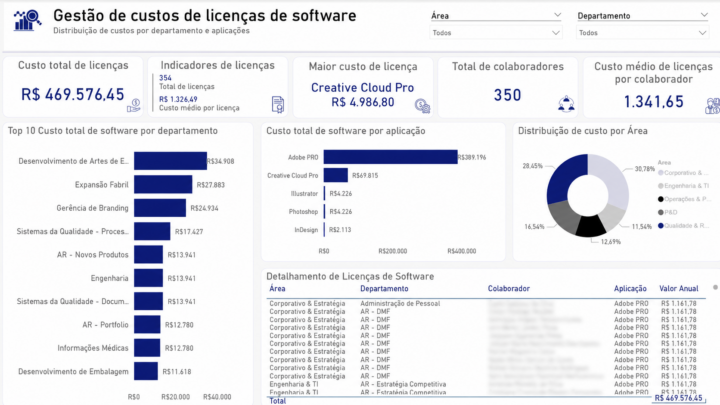Open the Área filter dropdown set to Todos

[x=496, y=33]
